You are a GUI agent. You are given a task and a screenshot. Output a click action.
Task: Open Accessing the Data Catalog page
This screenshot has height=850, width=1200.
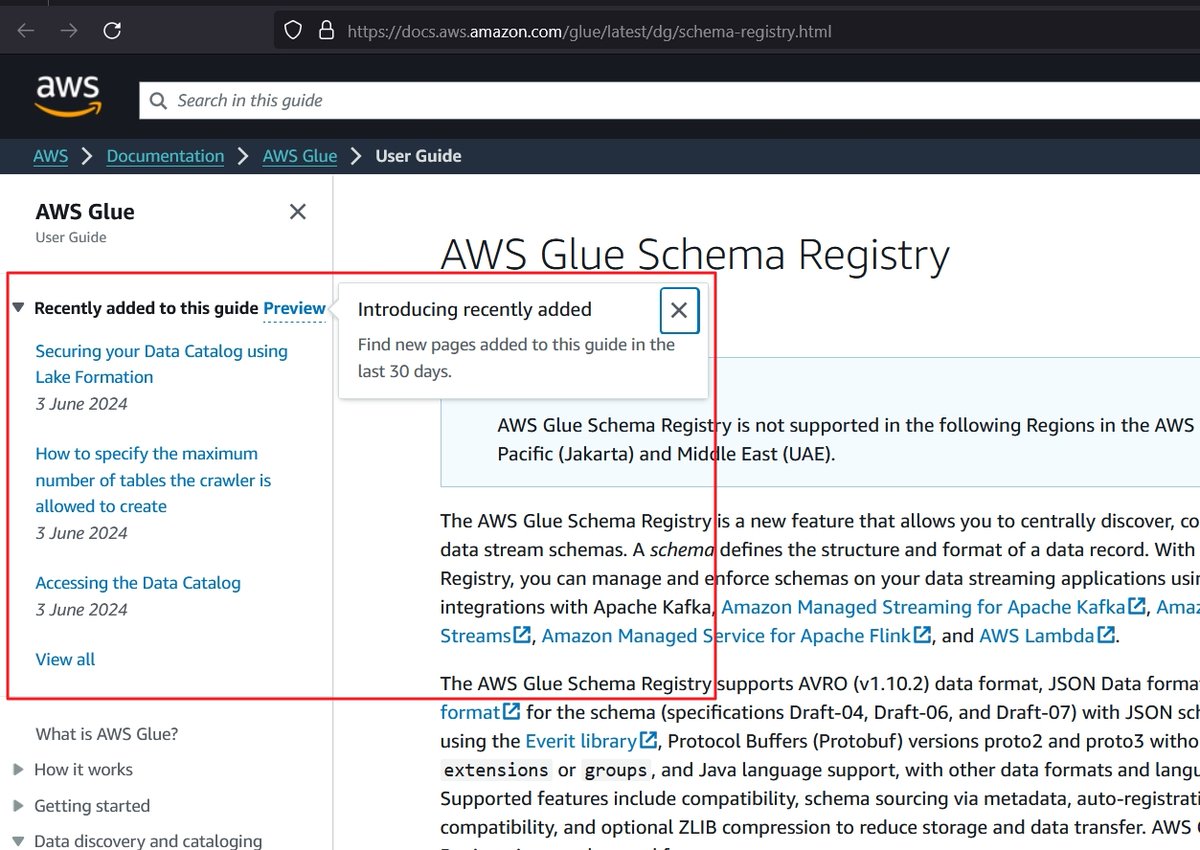coord(138,583)
